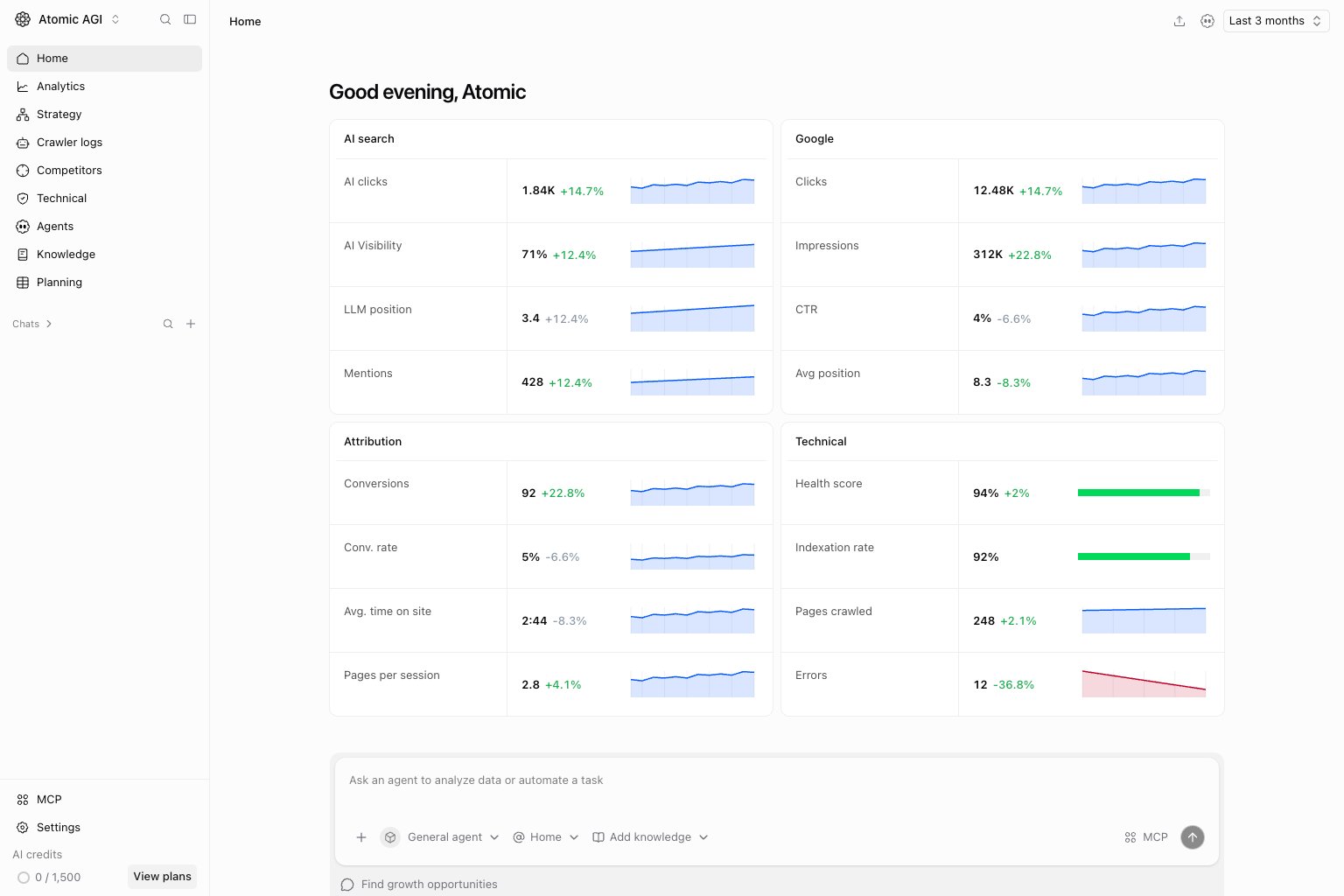The height and width of the screenshot is (896, 1344).
Task: Select the Find growth opportunities suggestion
Action: tap(429, 885)
